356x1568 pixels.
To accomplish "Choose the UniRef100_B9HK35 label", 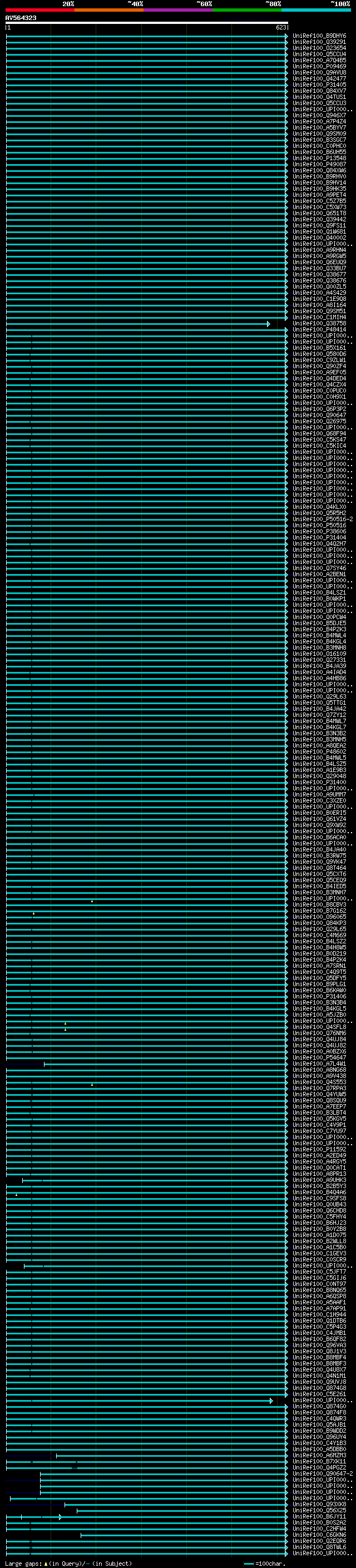I will click(x=319, y=189).
